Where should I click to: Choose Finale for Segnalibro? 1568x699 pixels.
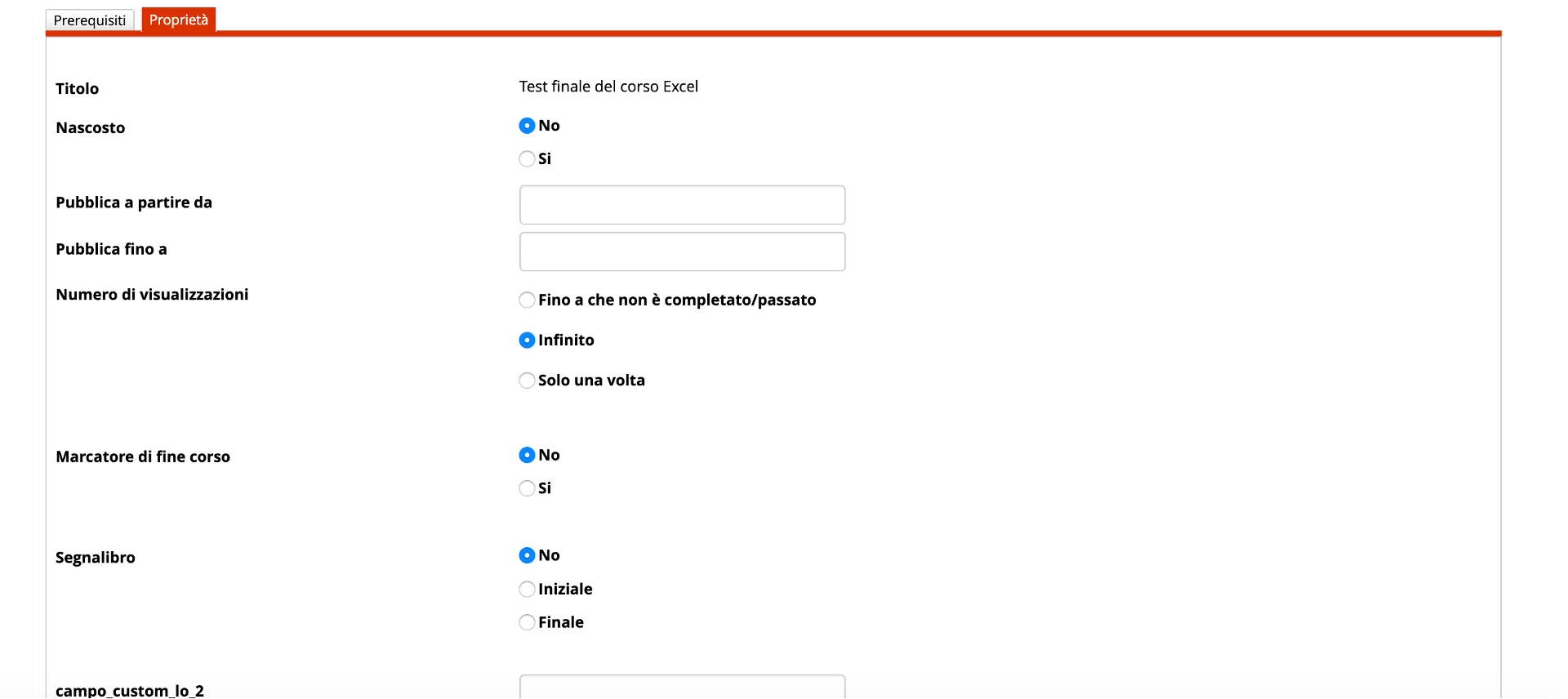pyautogui.click(x=527, y=622)
